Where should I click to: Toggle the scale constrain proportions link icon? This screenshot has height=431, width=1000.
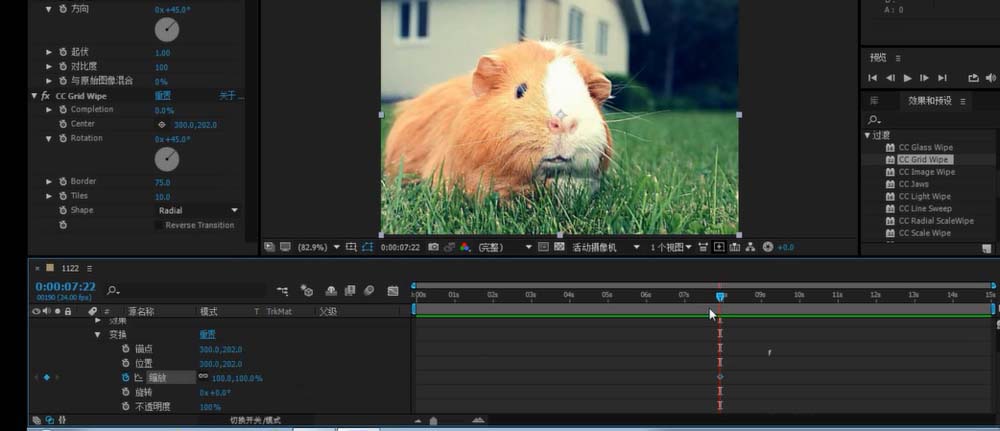point(203,377)
